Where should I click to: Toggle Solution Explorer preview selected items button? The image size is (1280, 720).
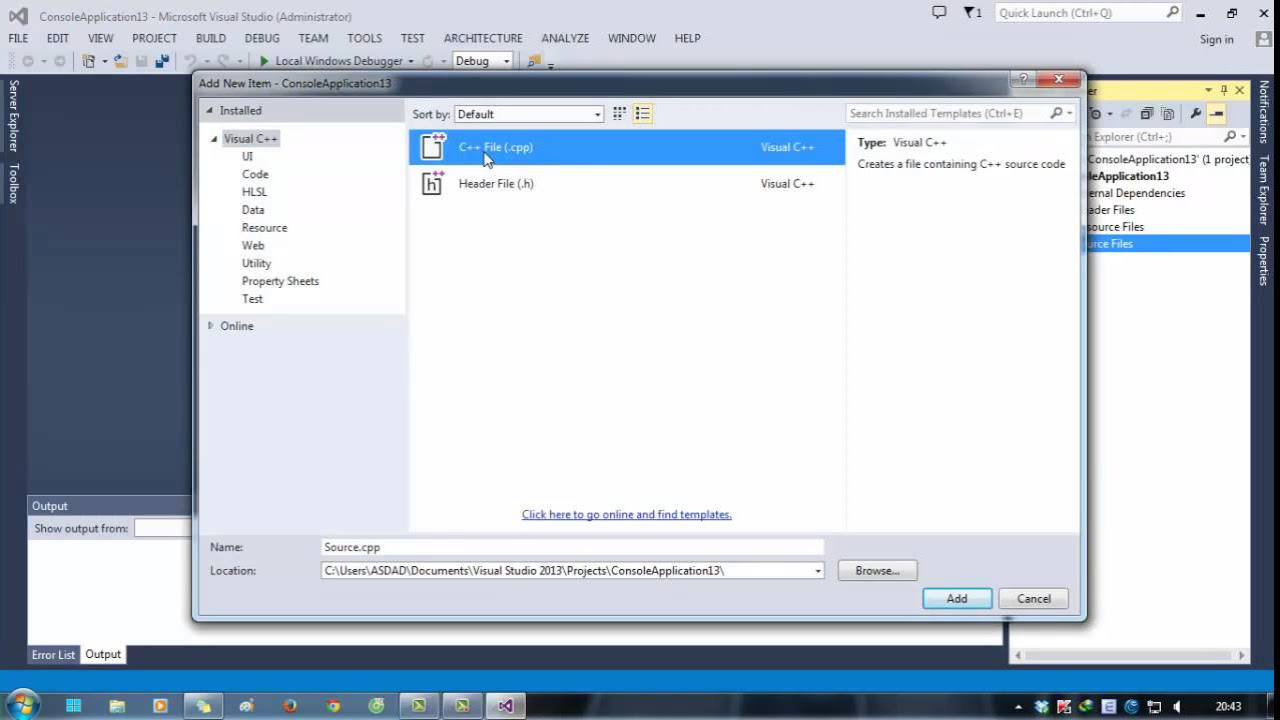coord(1217,114)
